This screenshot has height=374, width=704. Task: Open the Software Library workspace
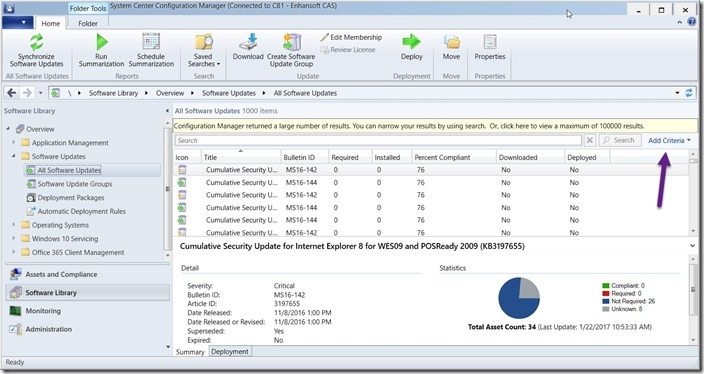pos(87,293)
